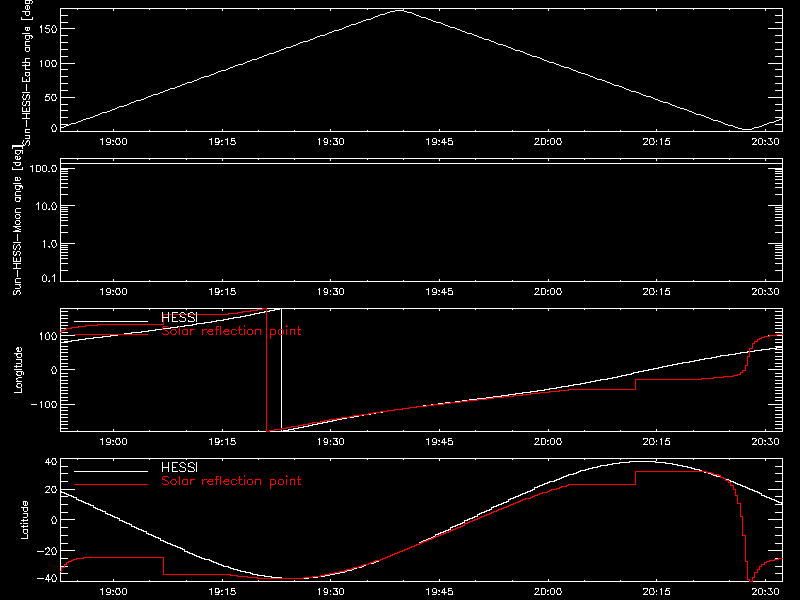Click the -20 tick on Latitude axis

(x=47, y=551)
